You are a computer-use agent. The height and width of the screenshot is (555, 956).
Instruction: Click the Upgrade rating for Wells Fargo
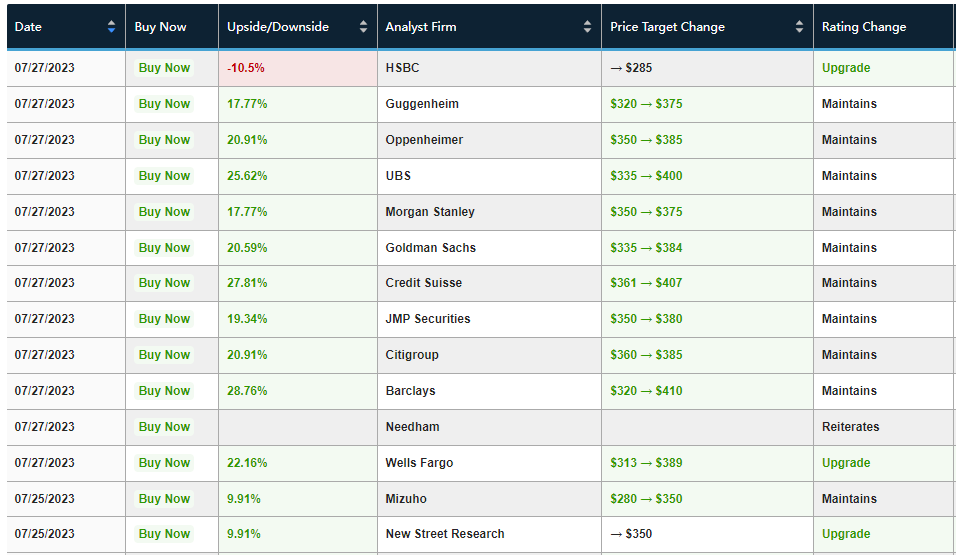pyautogui.click(x=846, y=463)
